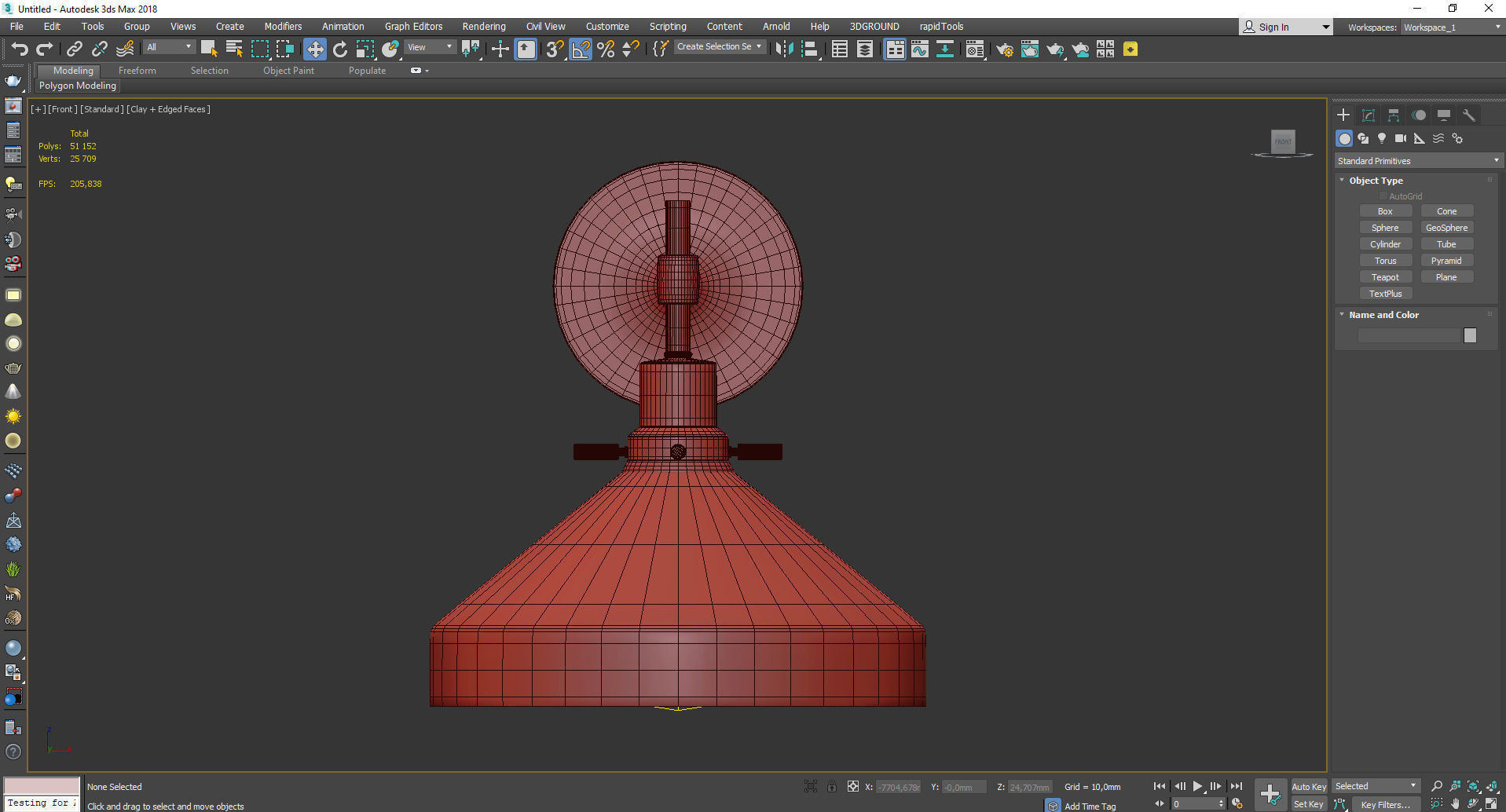Click the Curve Editor icon
The height and width of the screenshot is (812, 1506).
coord(919,49)
